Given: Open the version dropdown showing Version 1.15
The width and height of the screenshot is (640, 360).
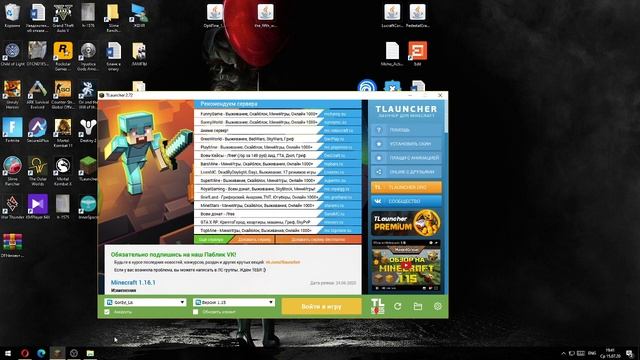Looking at the screenshot, I should [233, 302].
